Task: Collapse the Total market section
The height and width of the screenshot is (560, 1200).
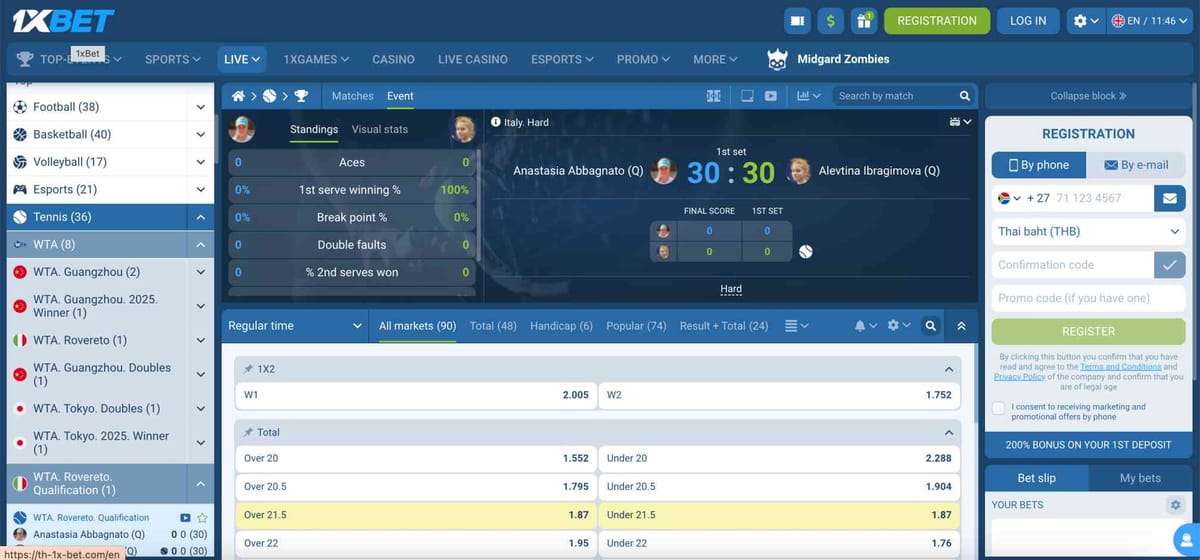Action: pyautogui.click(x=948, y=432)
